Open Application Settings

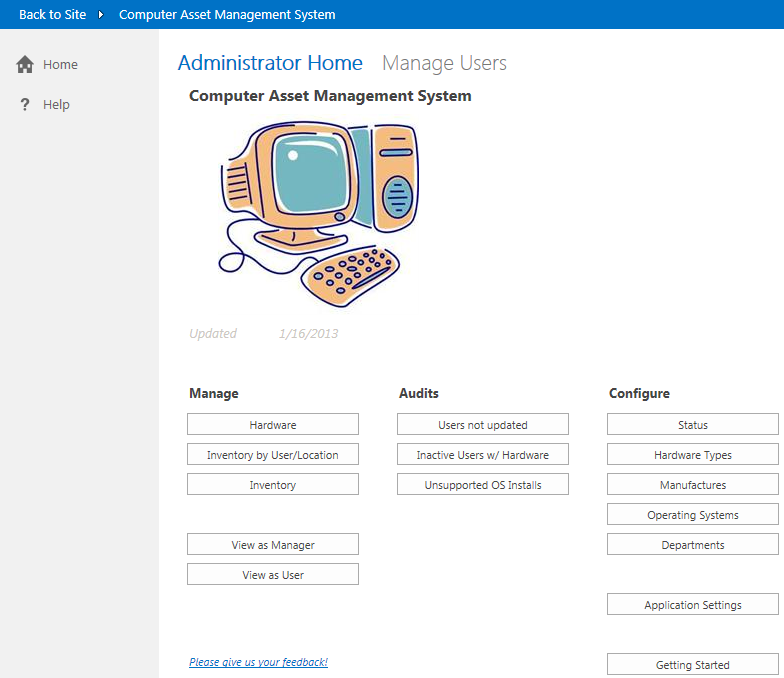(x=693, y=605)
